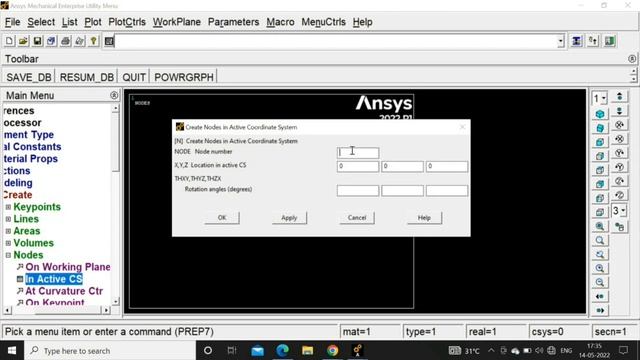640x360 pixels.
Task: Toggle Dynamic Model Mode icon
Action: pos(619,227)
